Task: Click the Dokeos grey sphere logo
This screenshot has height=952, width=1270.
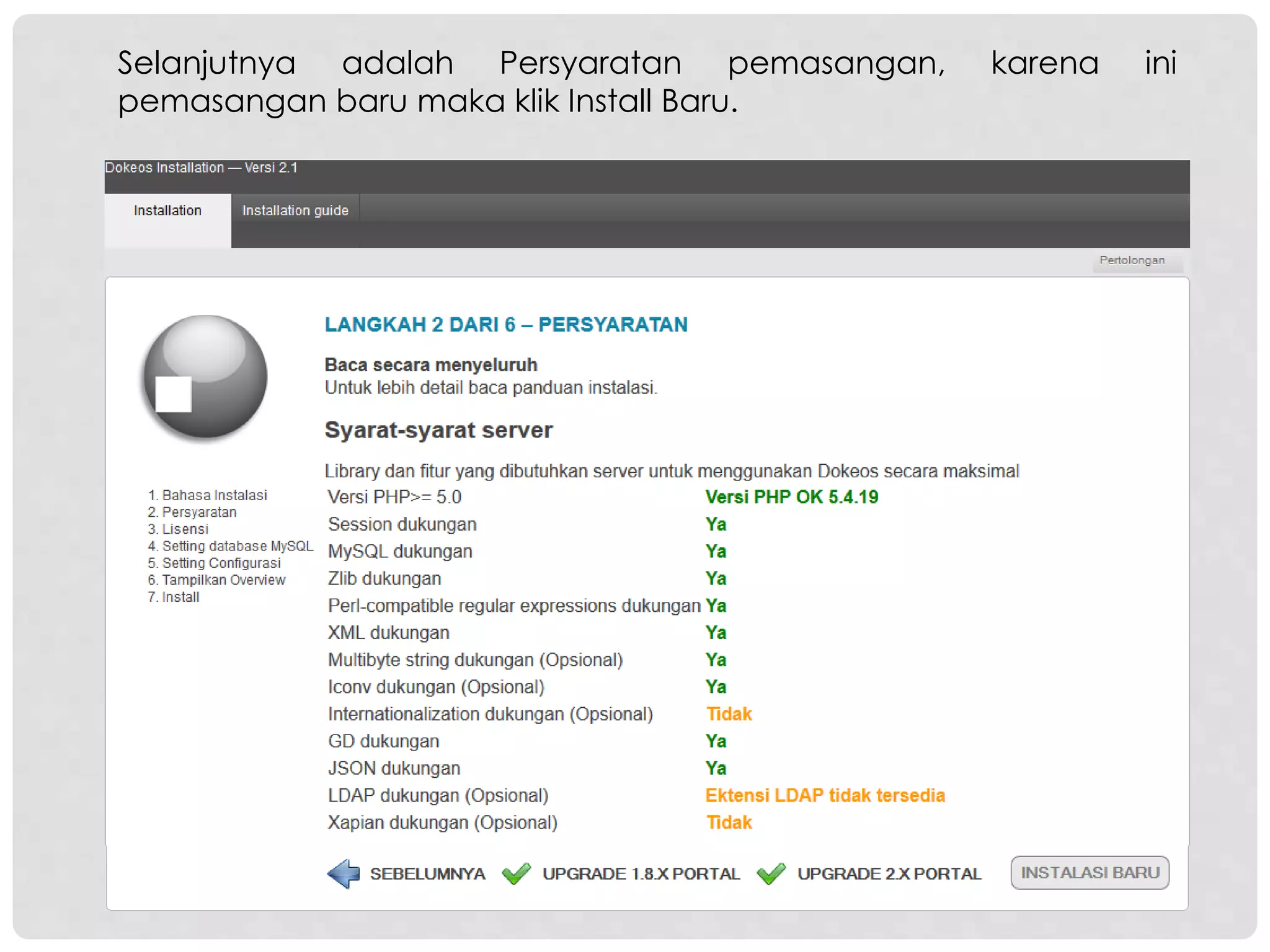Action: point(205,377)
